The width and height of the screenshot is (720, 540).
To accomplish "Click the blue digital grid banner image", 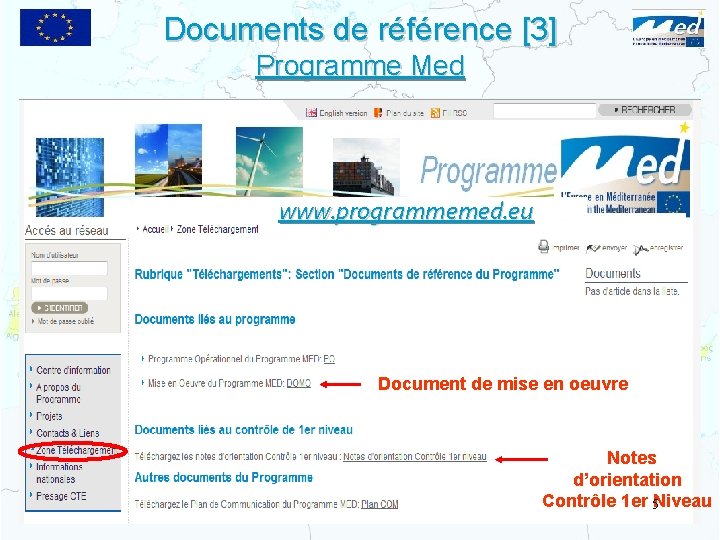I will pos(70,177).
